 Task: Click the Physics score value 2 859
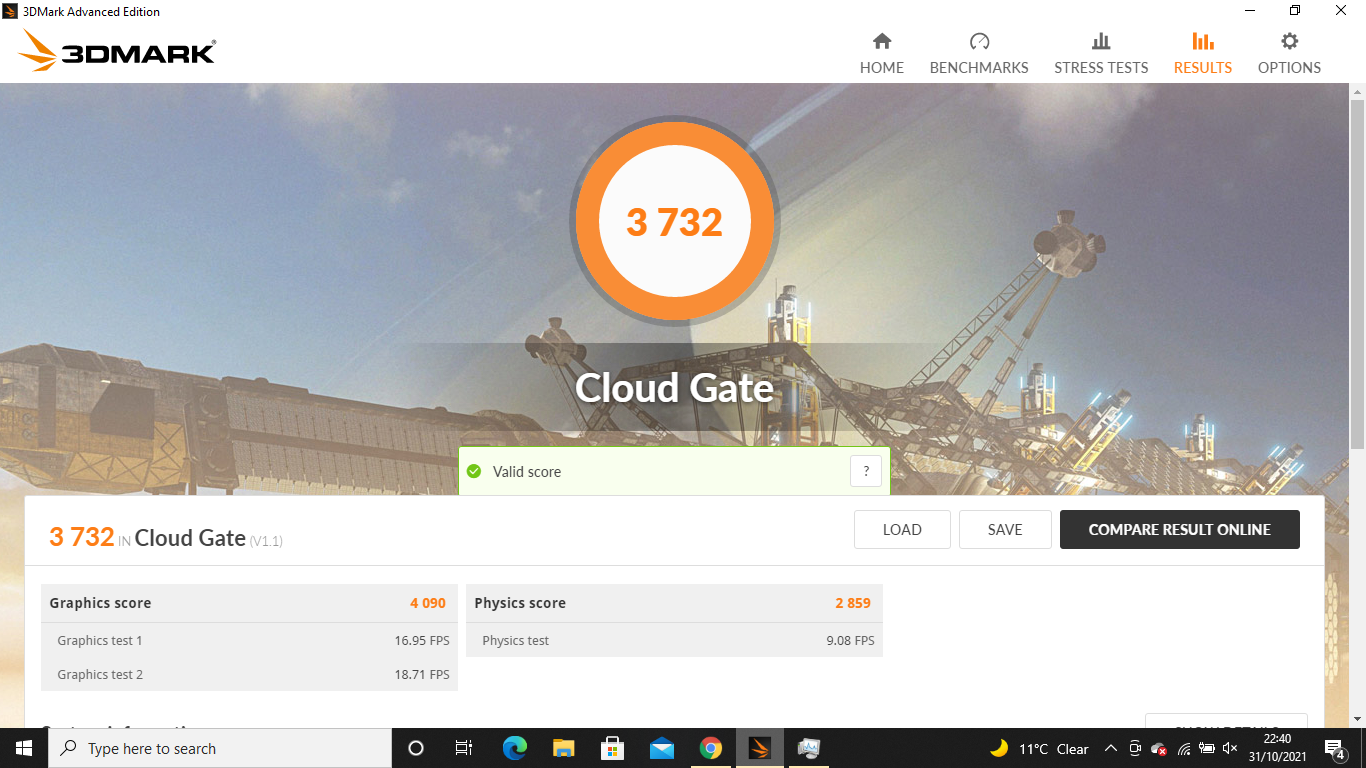(x=853, y=603)
